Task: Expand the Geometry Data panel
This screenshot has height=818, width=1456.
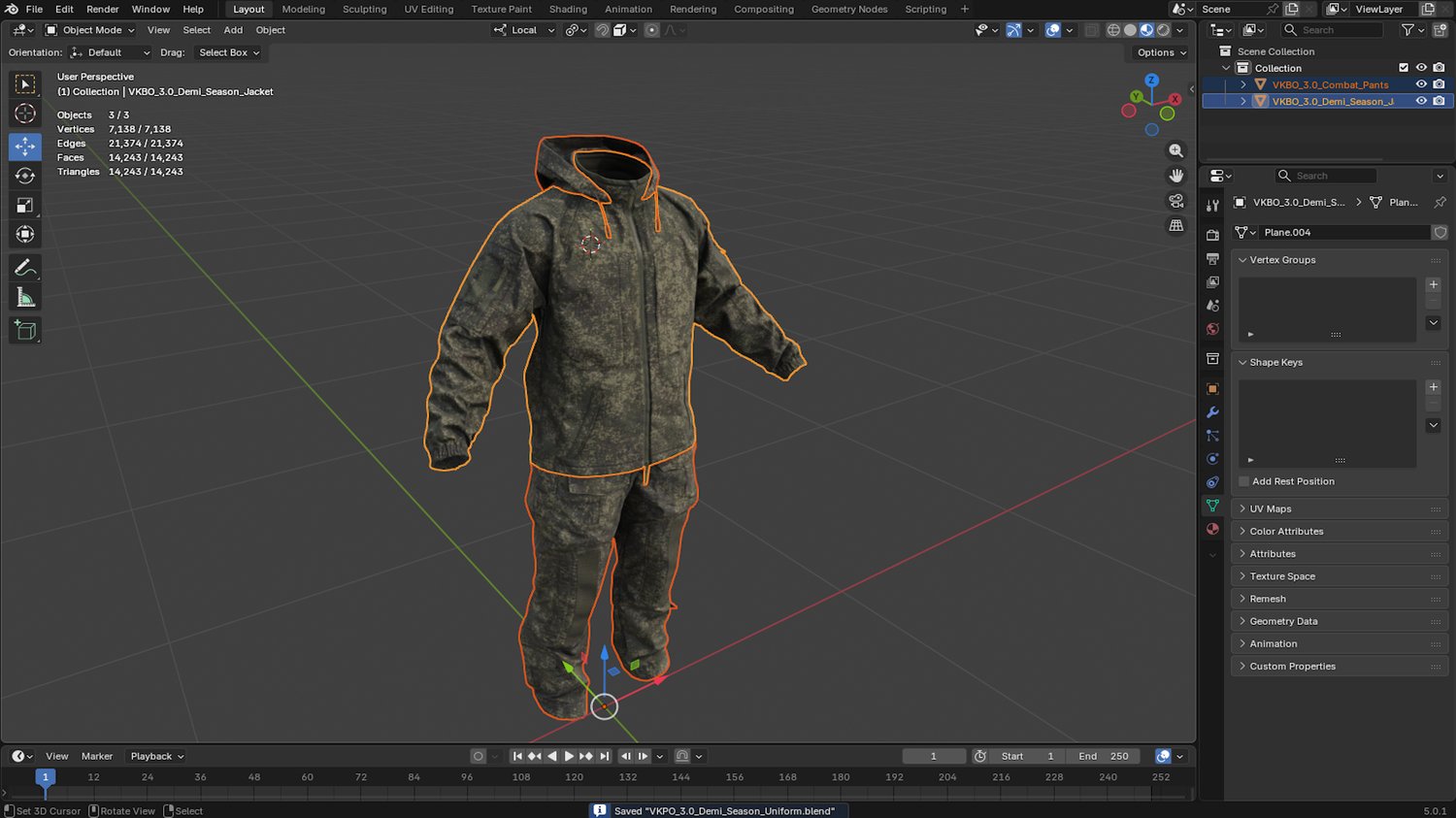Action: [x=1282, y=621]
